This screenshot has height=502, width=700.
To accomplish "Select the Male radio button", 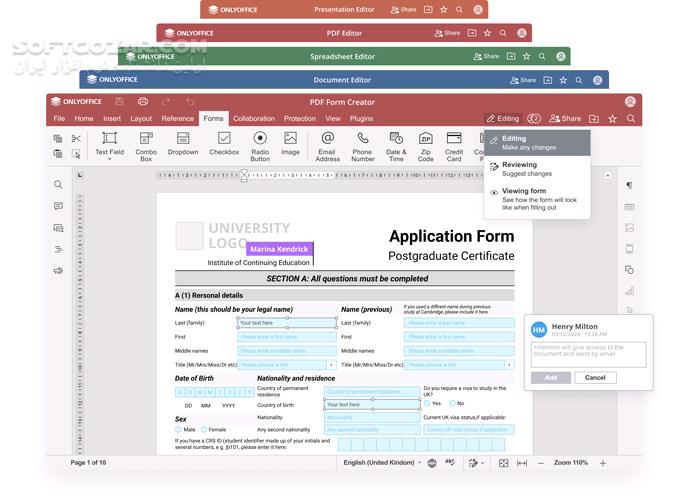I will [x=178, y=430].
